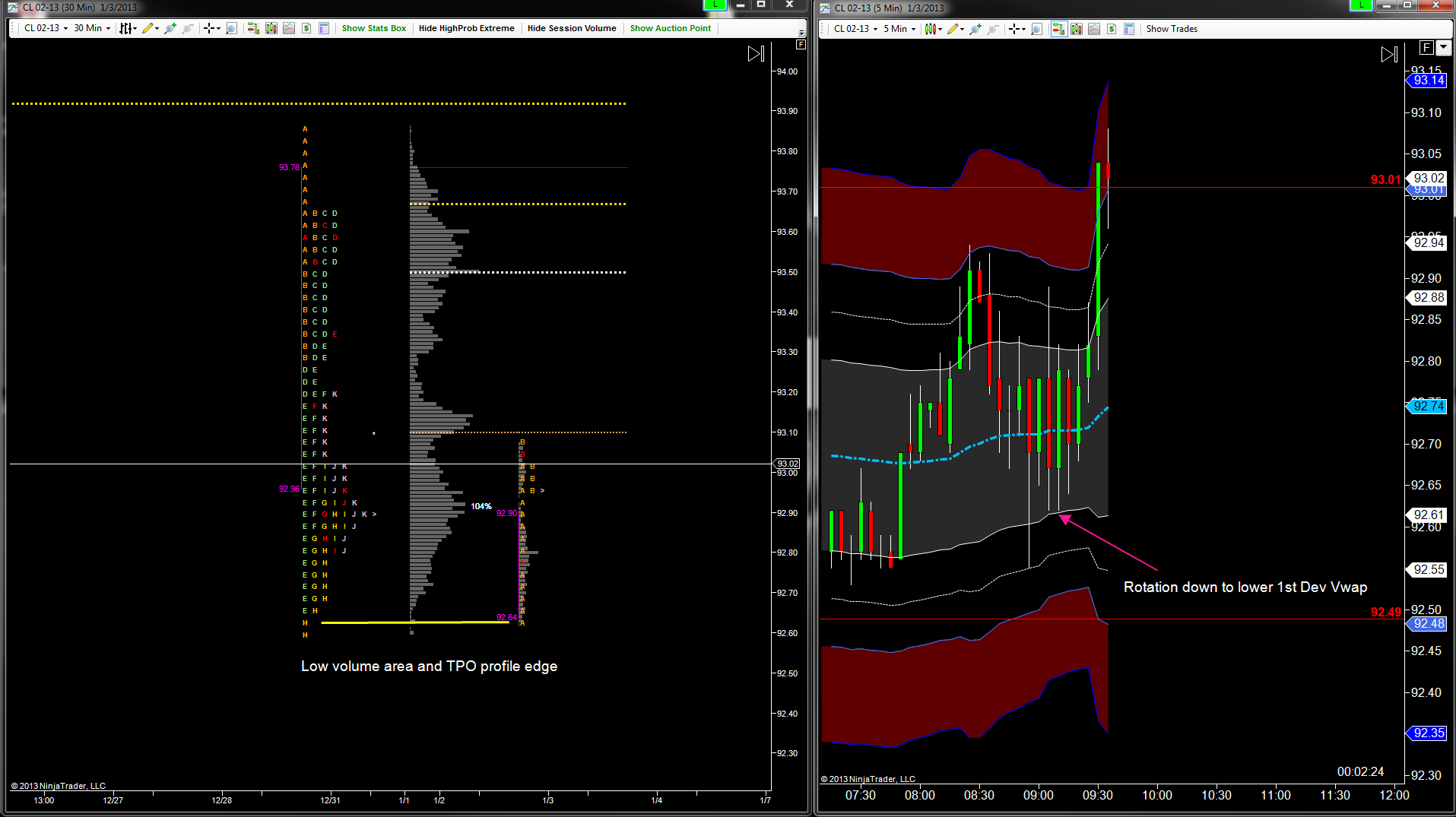Viewport: 1456px width, 817px height.
Task: Open Indicators icon in 30 Min chart toolbar
Action: [x=289, y=28]
